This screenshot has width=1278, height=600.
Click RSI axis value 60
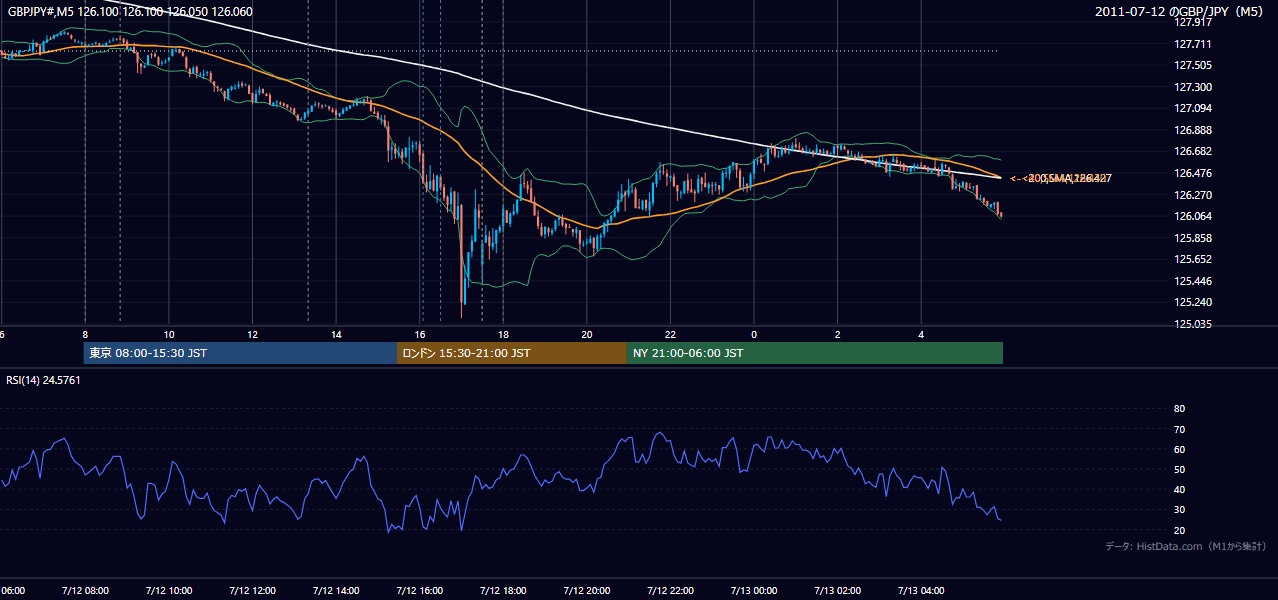click(x=1179, y=450)
